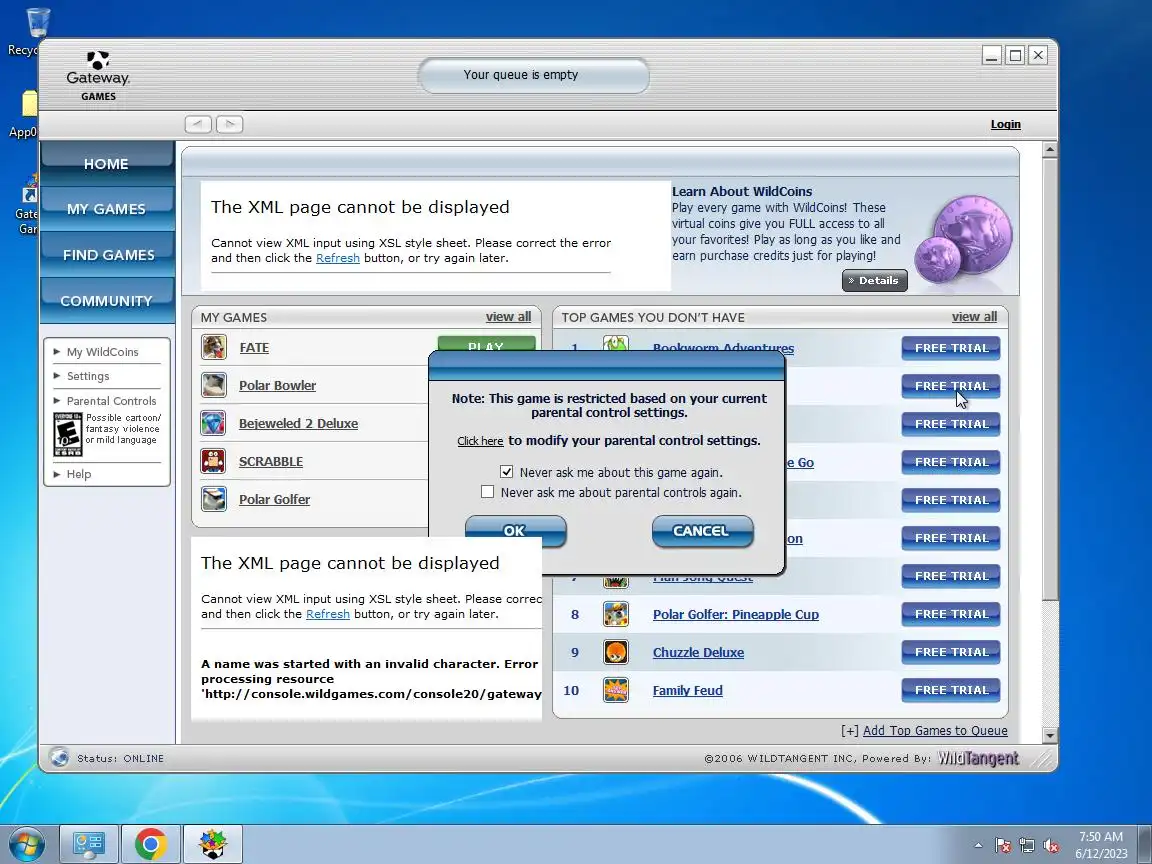This screenshot has height=864, width=1152.
Task: Click the taskbar clock showing 7:50 AM
Action: click(x=1101, y=845)
